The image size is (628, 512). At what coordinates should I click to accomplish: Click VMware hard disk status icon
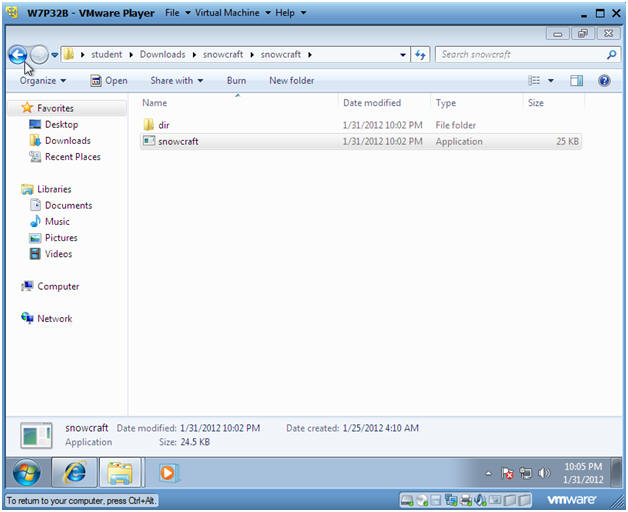point(407,500)
